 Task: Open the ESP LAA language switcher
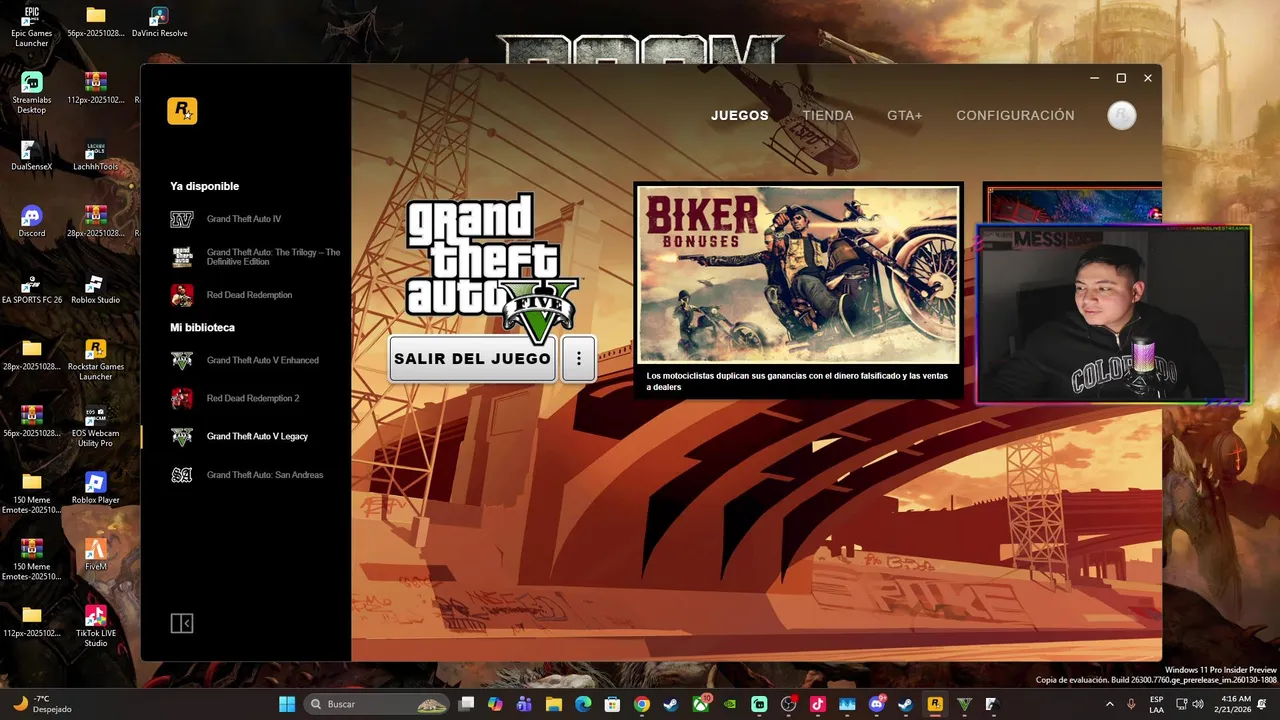(x=1157, y=704)
